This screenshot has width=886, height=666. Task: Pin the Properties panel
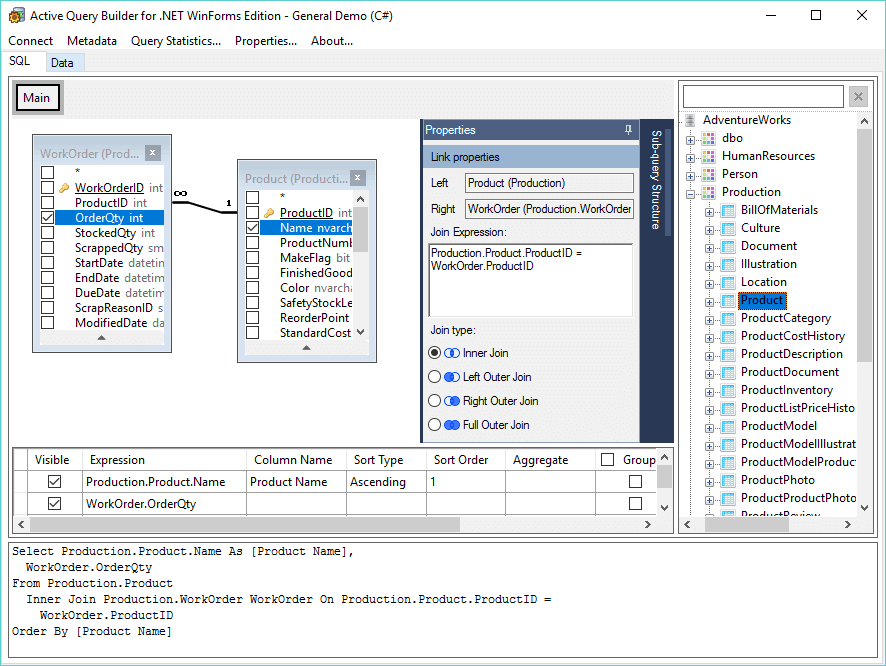(628, 130)
